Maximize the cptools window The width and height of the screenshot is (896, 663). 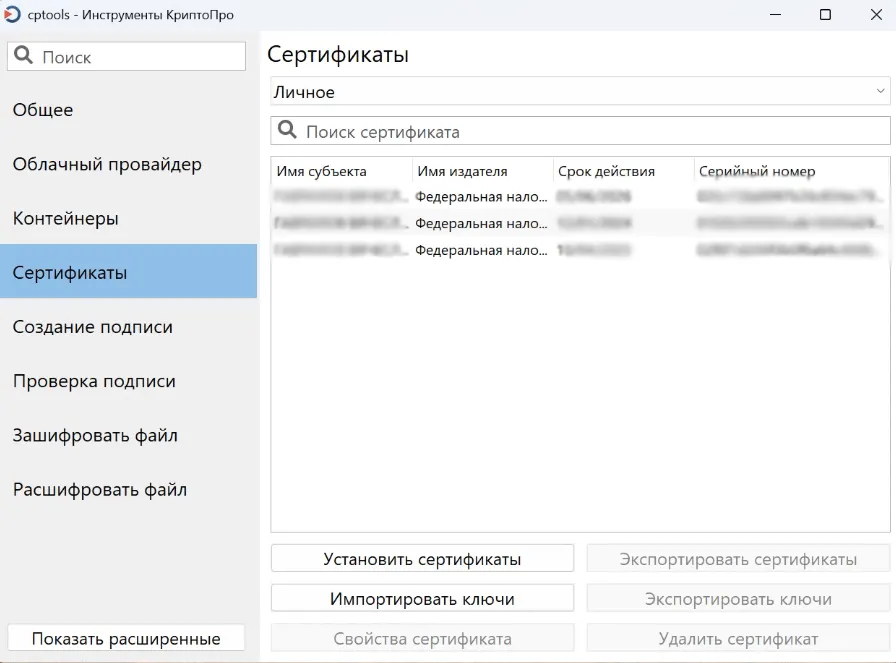[825, 14]
